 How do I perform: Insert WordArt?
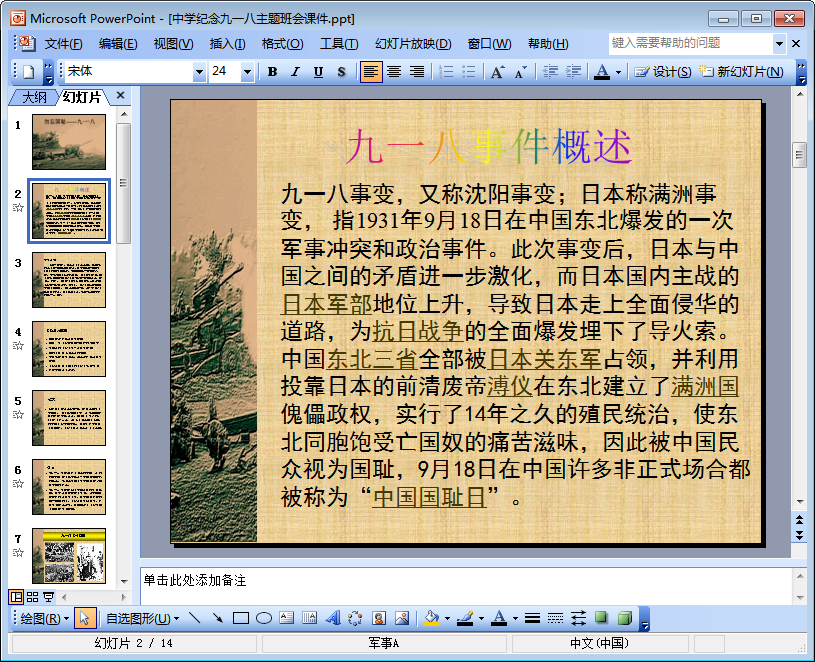[333, 618]
